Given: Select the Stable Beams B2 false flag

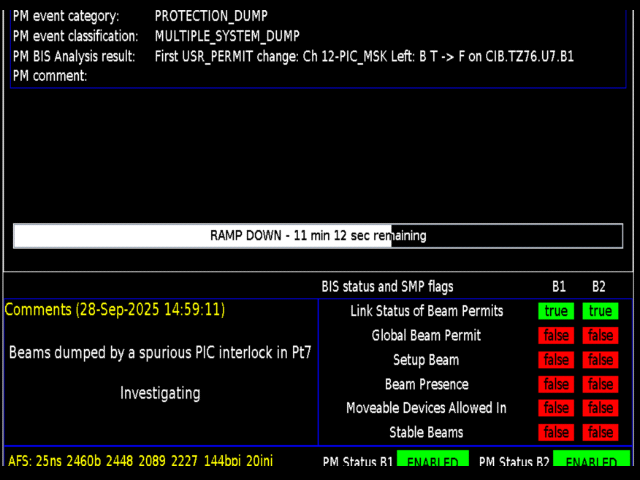Looking at the screenshot, I should [x=600, y=432].
